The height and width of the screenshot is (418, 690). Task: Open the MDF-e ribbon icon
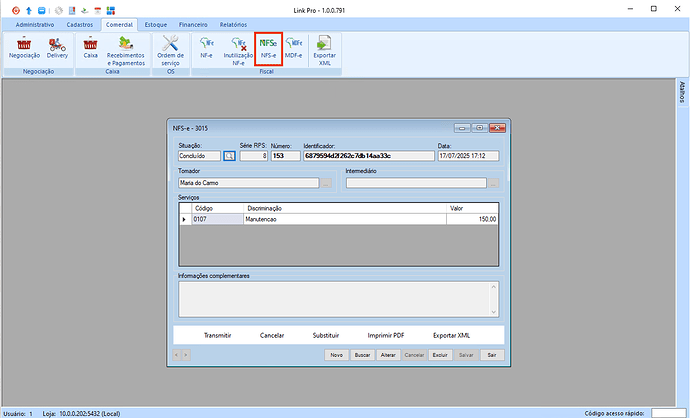tap(294, 44)
